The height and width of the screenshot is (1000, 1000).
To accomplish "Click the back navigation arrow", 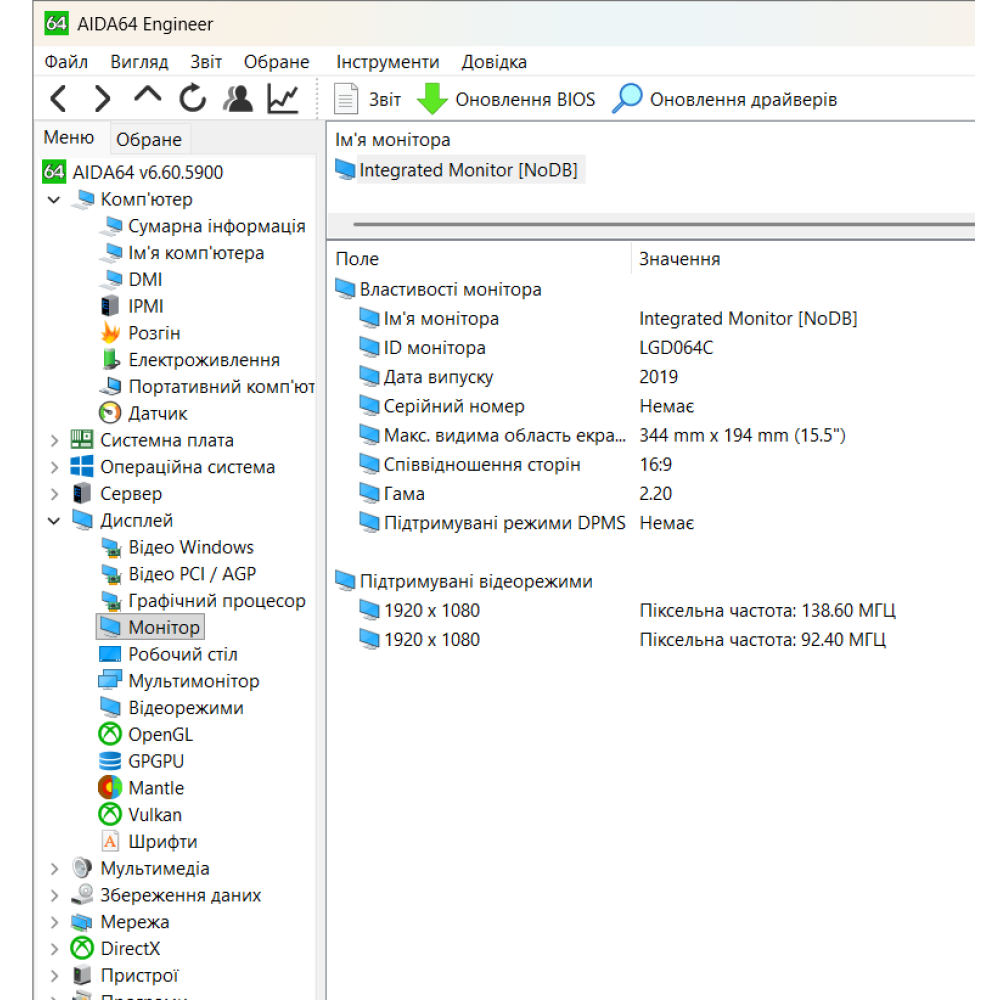I will click(57, 99).
